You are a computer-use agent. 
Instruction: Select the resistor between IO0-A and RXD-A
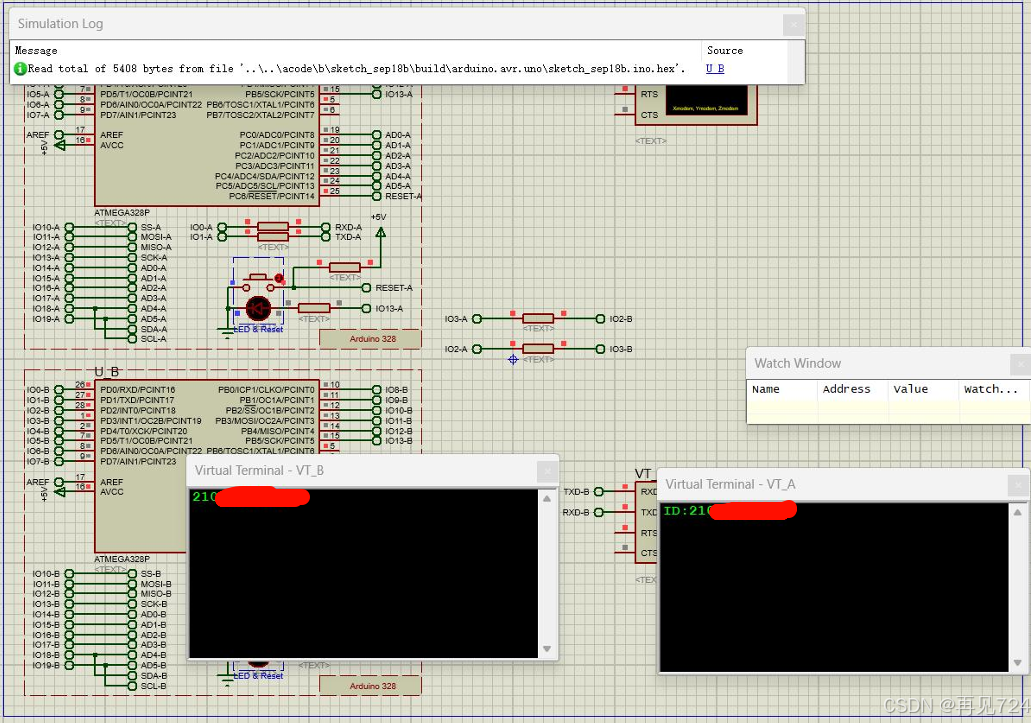coord(273,227)
